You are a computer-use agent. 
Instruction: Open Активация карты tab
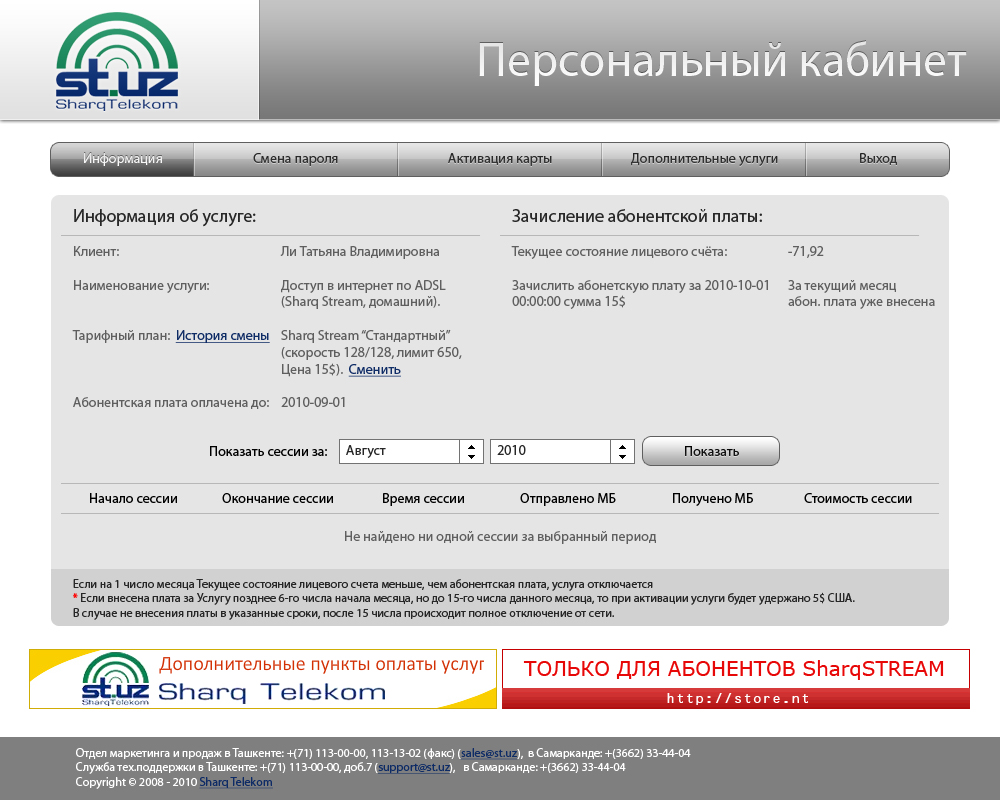point(499,159)
